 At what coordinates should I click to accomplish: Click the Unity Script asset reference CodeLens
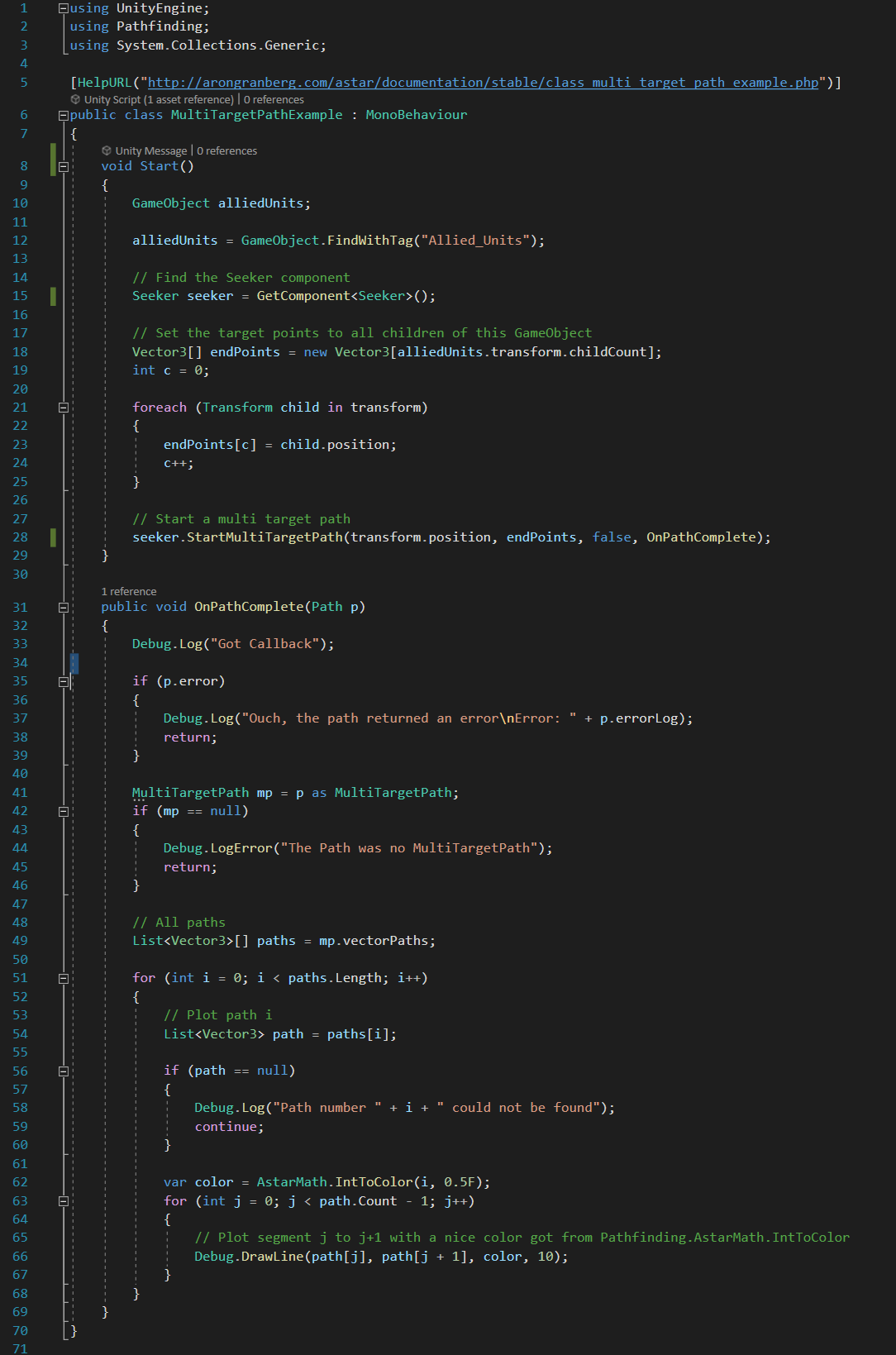coord(159,99)
